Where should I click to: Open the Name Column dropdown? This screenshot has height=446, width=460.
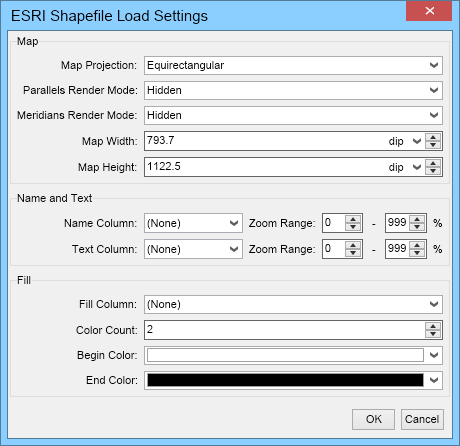[193, 223]
